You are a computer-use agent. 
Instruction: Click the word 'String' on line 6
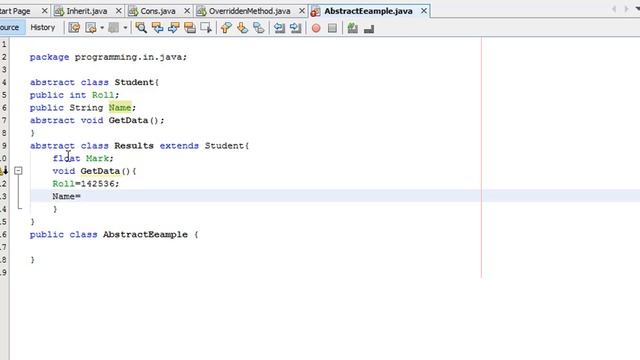pyautogui.click(x=86, y=108)
